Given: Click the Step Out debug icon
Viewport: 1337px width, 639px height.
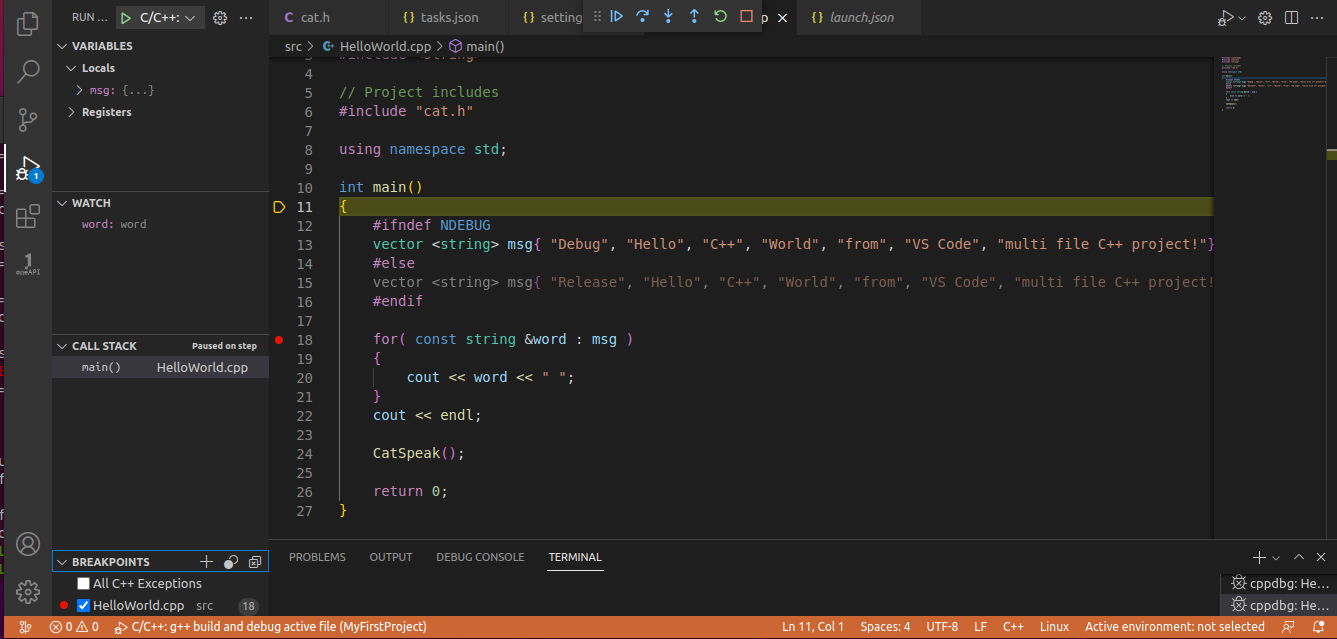Looking at the screenshot, I should (694, 17).
